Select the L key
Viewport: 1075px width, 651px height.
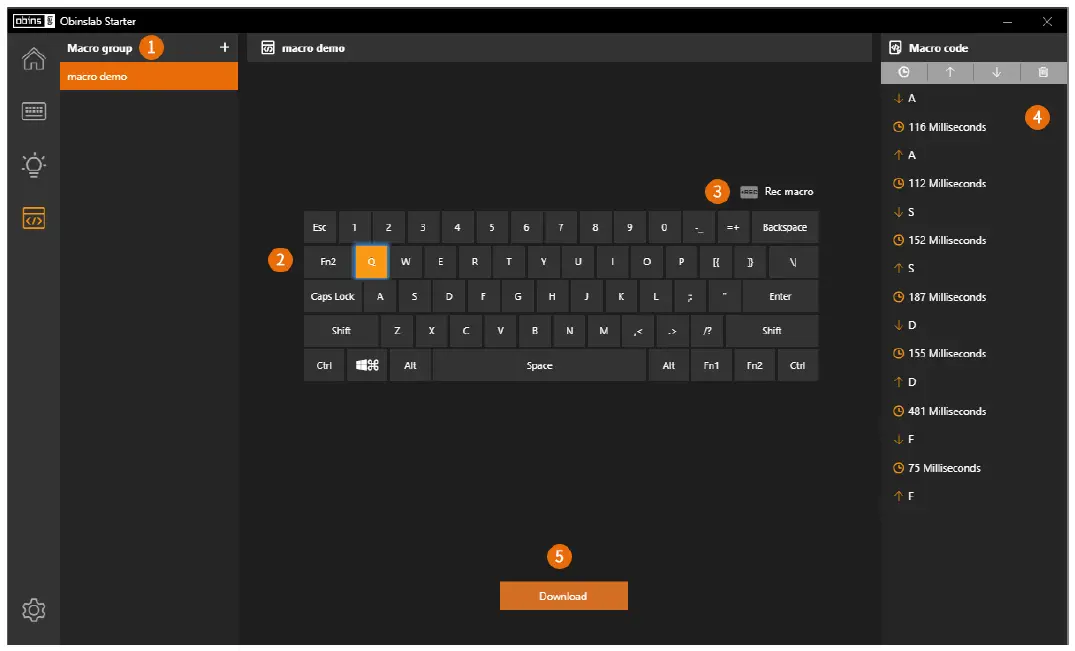[x=655, y=296]
